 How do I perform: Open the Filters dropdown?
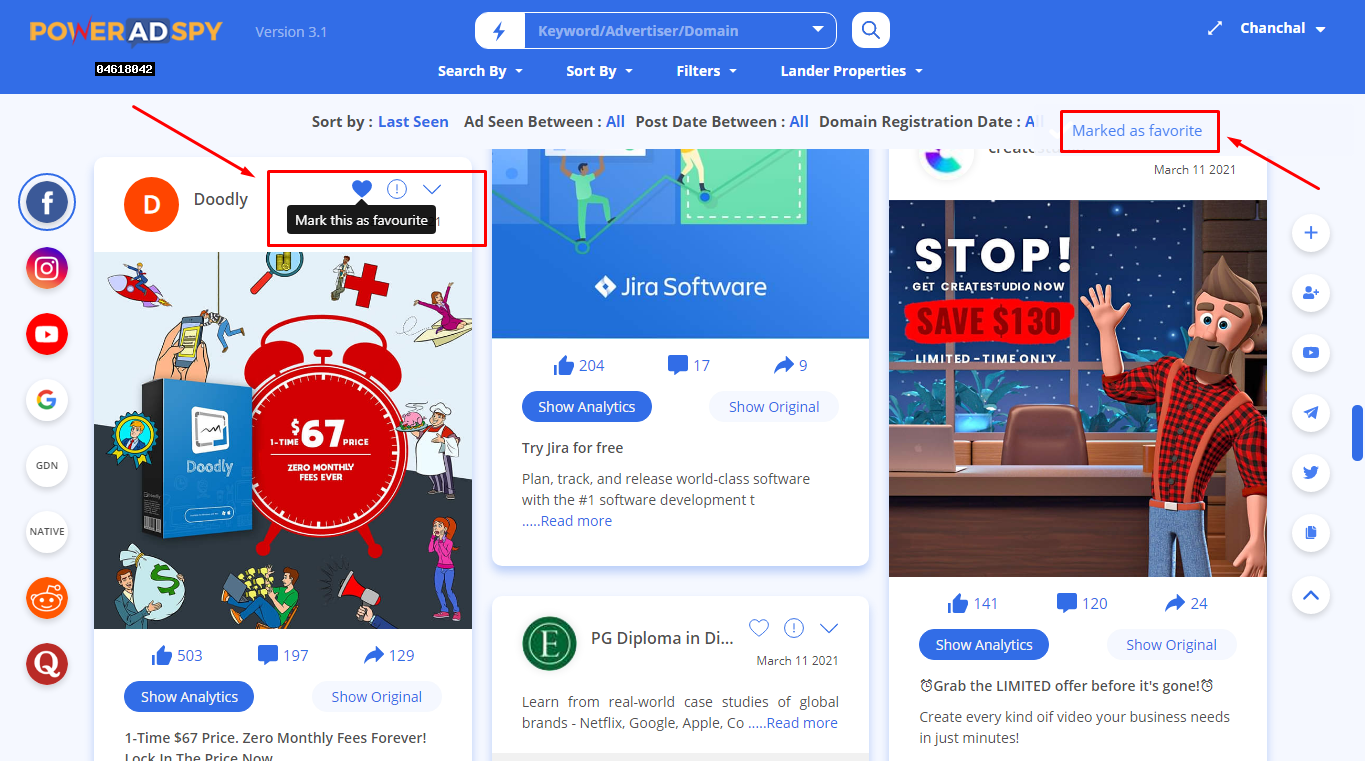coord(707,71)
